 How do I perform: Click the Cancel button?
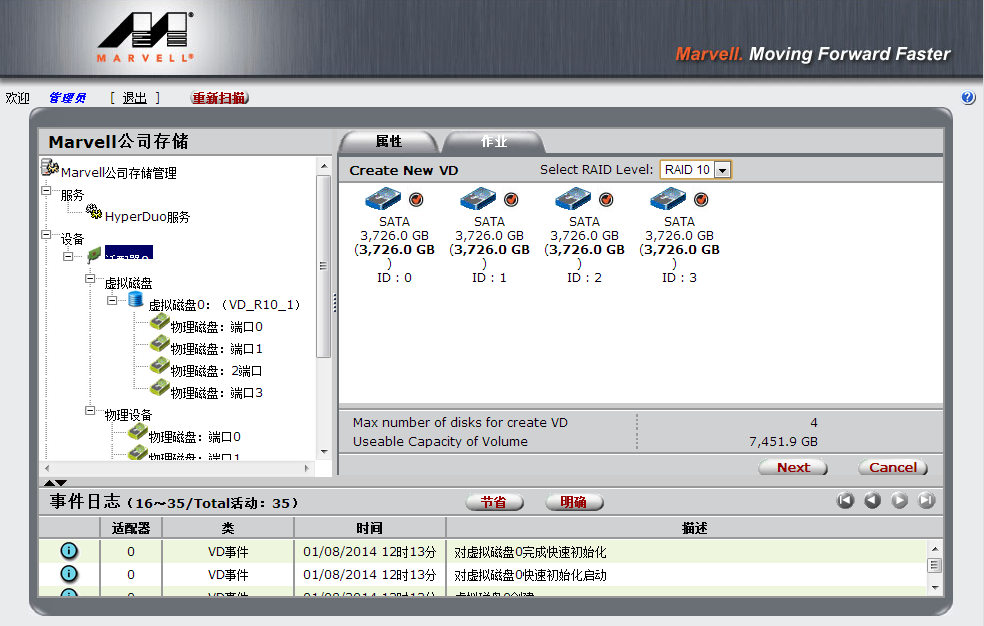coord(893,467)
